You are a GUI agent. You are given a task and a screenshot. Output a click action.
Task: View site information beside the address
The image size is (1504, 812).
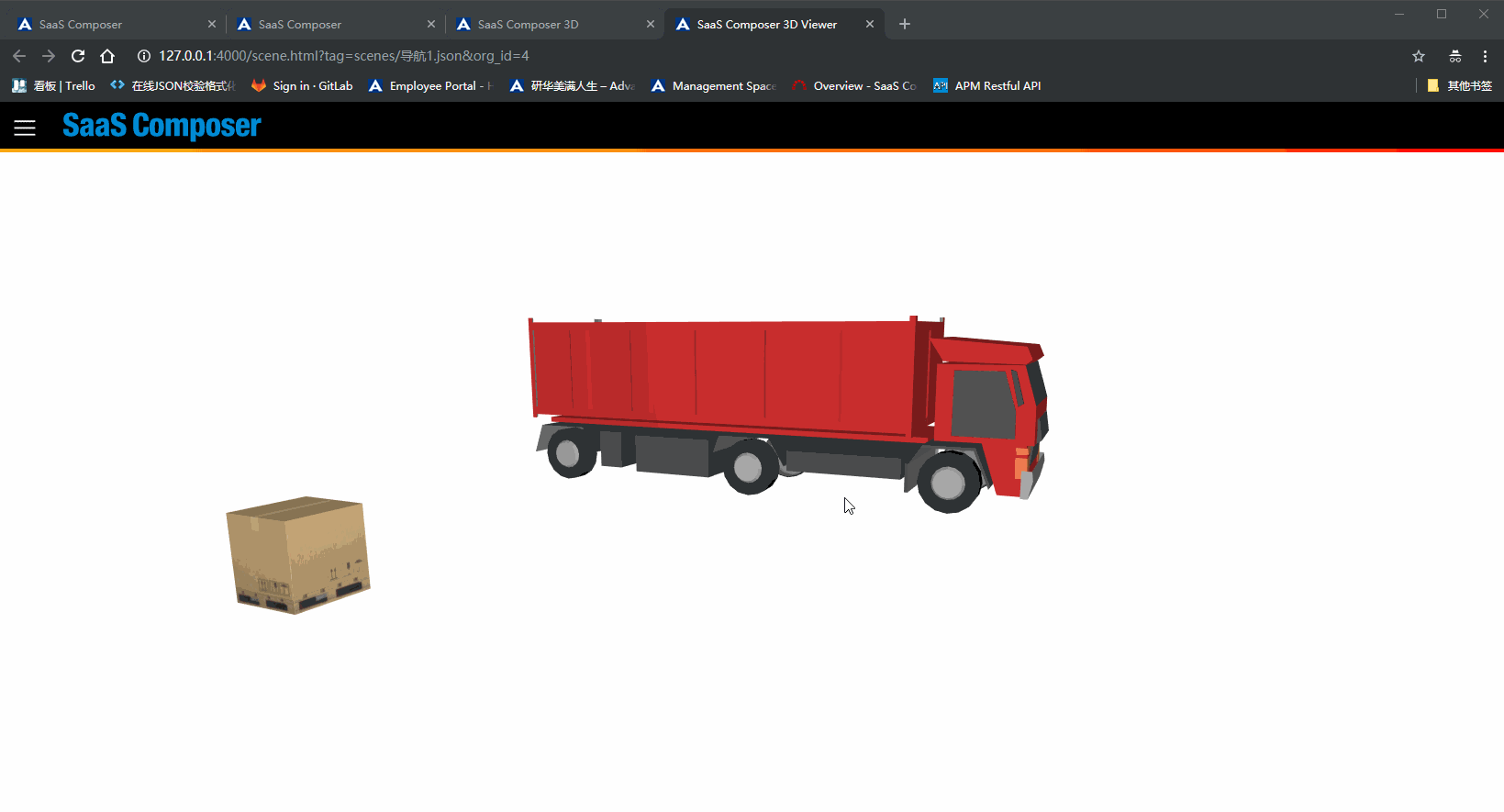[144, 56]
